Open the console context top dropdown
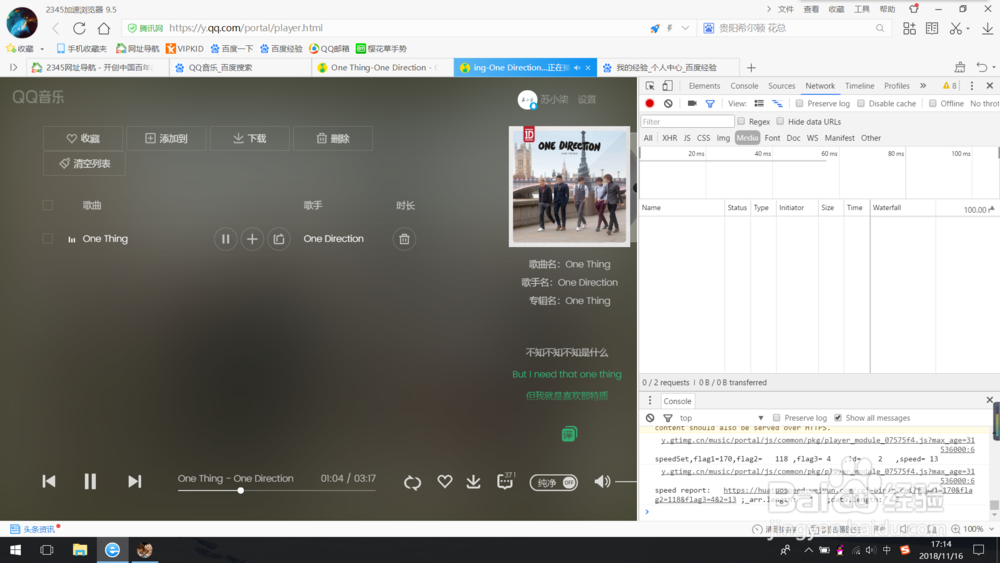This screenshot has width=1000, height=563. coord(721,418)
